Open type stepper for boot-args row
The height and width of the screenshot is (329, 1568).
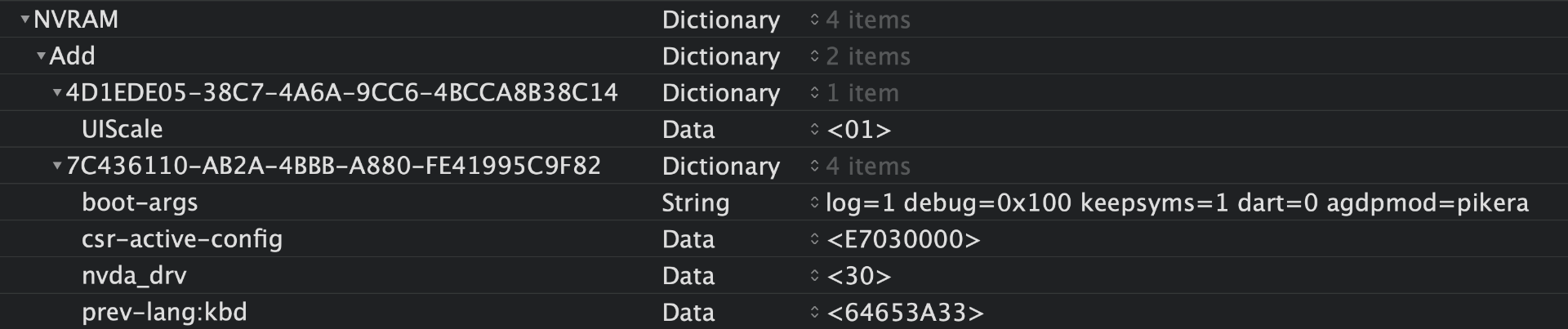814,202
